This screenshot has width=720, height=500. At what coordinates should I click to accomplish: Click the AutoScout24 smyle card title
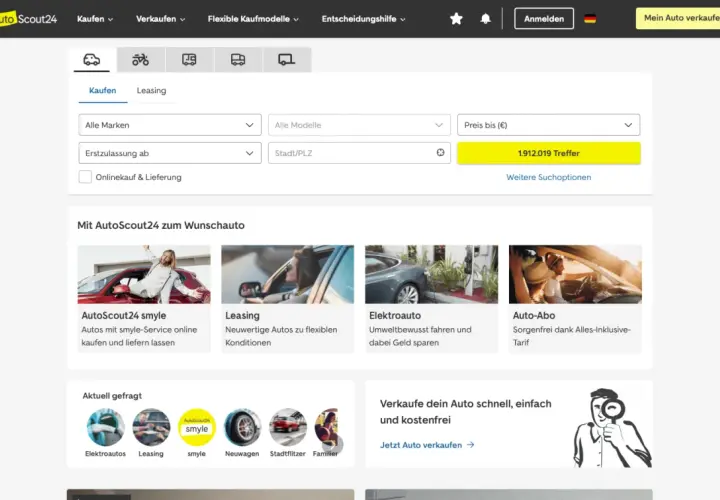tap(124, 315)
